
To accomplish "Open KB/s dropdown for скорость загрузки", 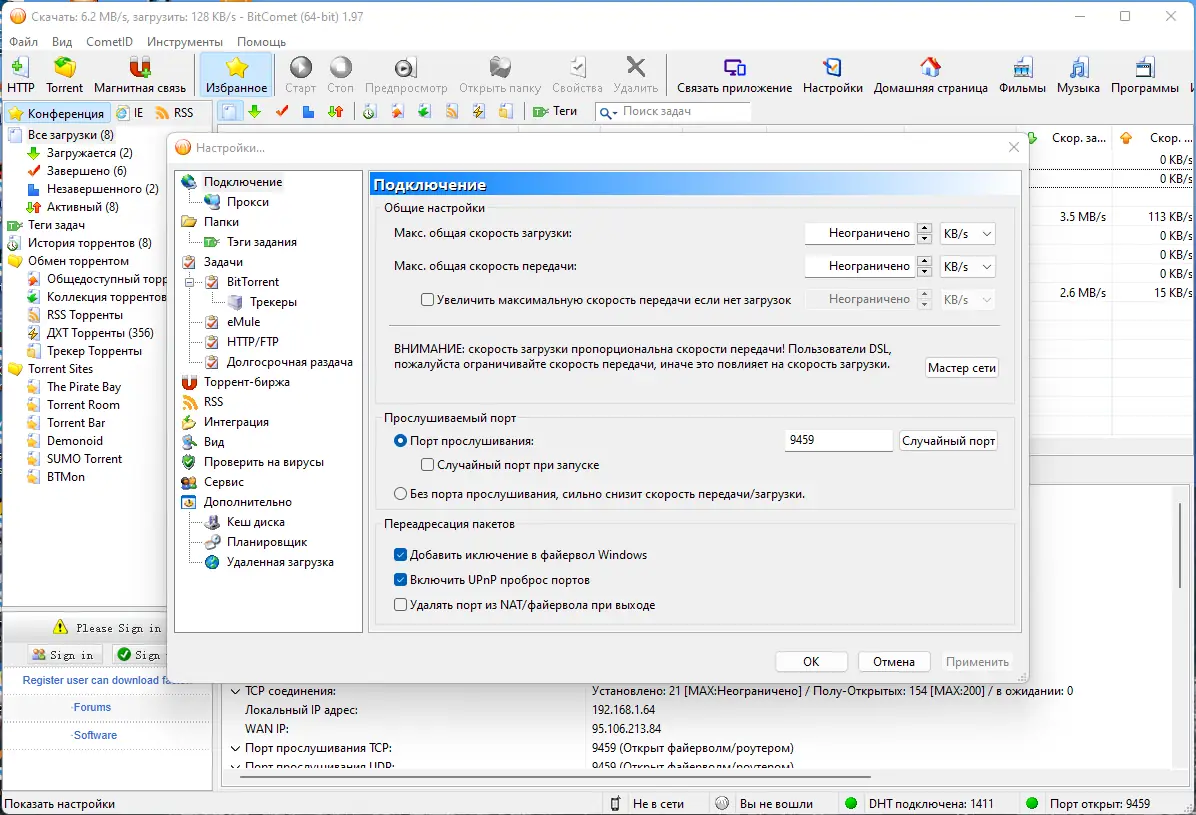I will coord(967,234).
